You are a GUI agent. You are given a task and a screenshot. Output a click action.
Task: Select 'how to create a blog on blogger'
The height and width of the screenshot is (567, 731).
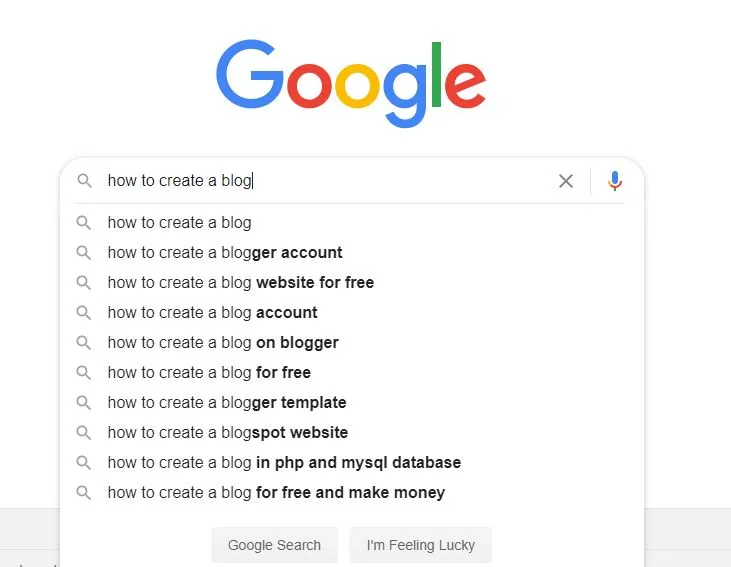(x=223, y=343)
